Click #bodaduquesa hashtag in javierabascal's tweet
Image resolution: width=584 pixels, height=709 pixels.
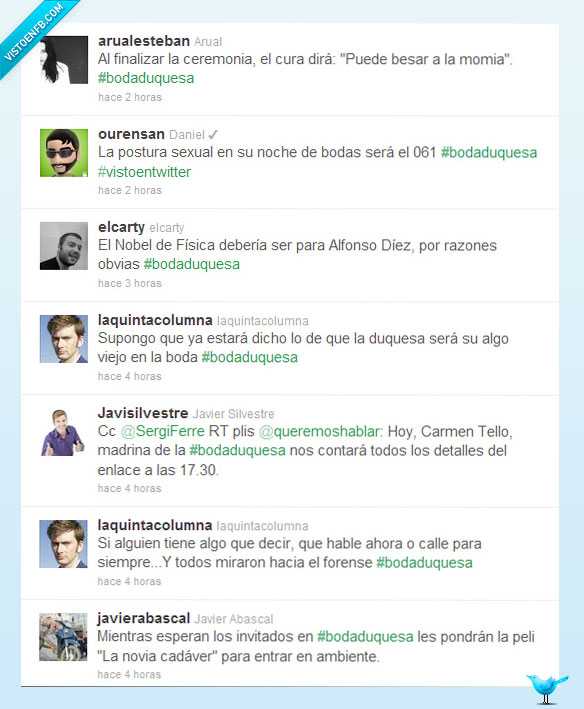pos(365,637)
